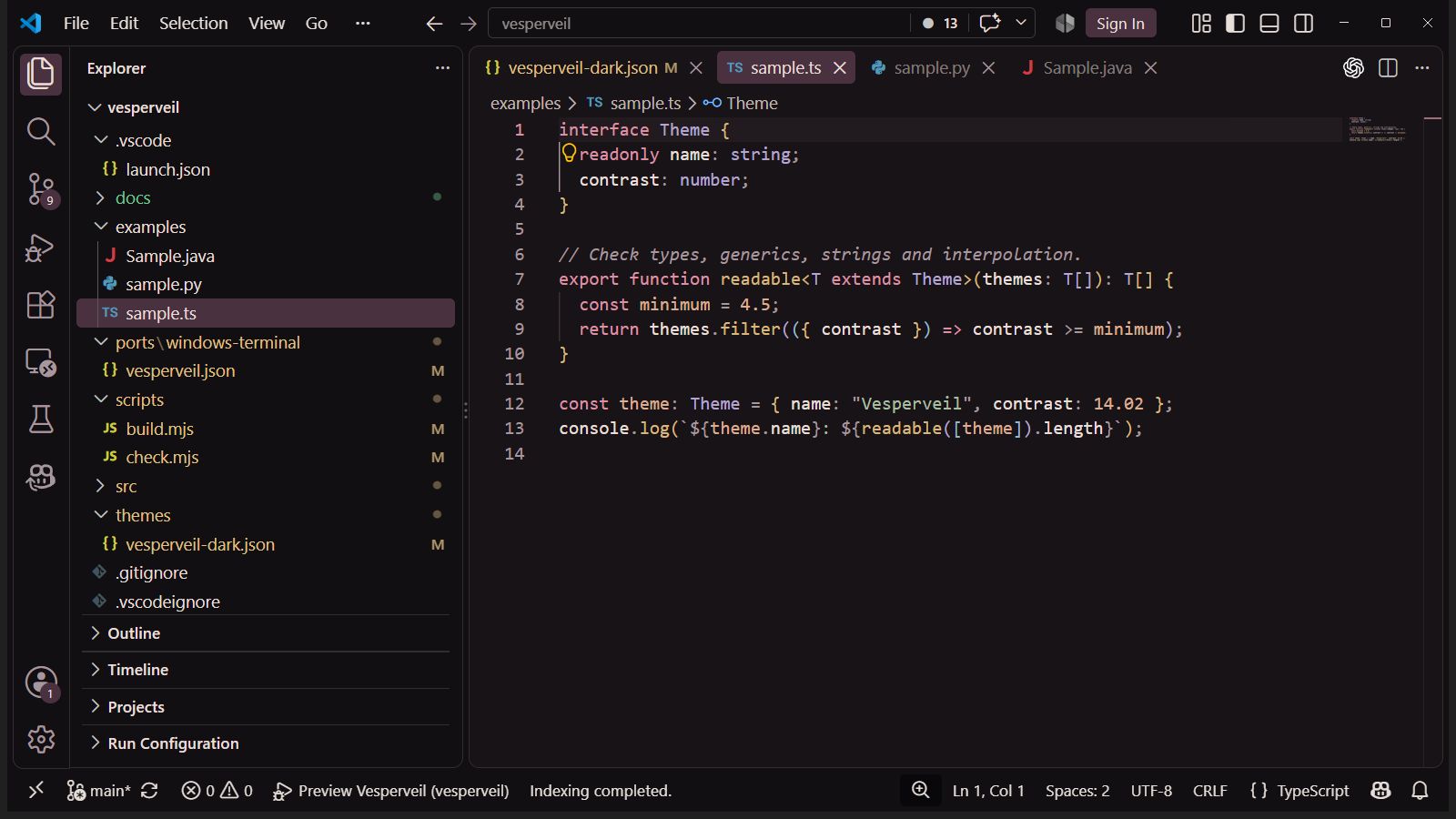Open the Selection menu
This screenshot has width=1456, height=819.
(194, 24)
